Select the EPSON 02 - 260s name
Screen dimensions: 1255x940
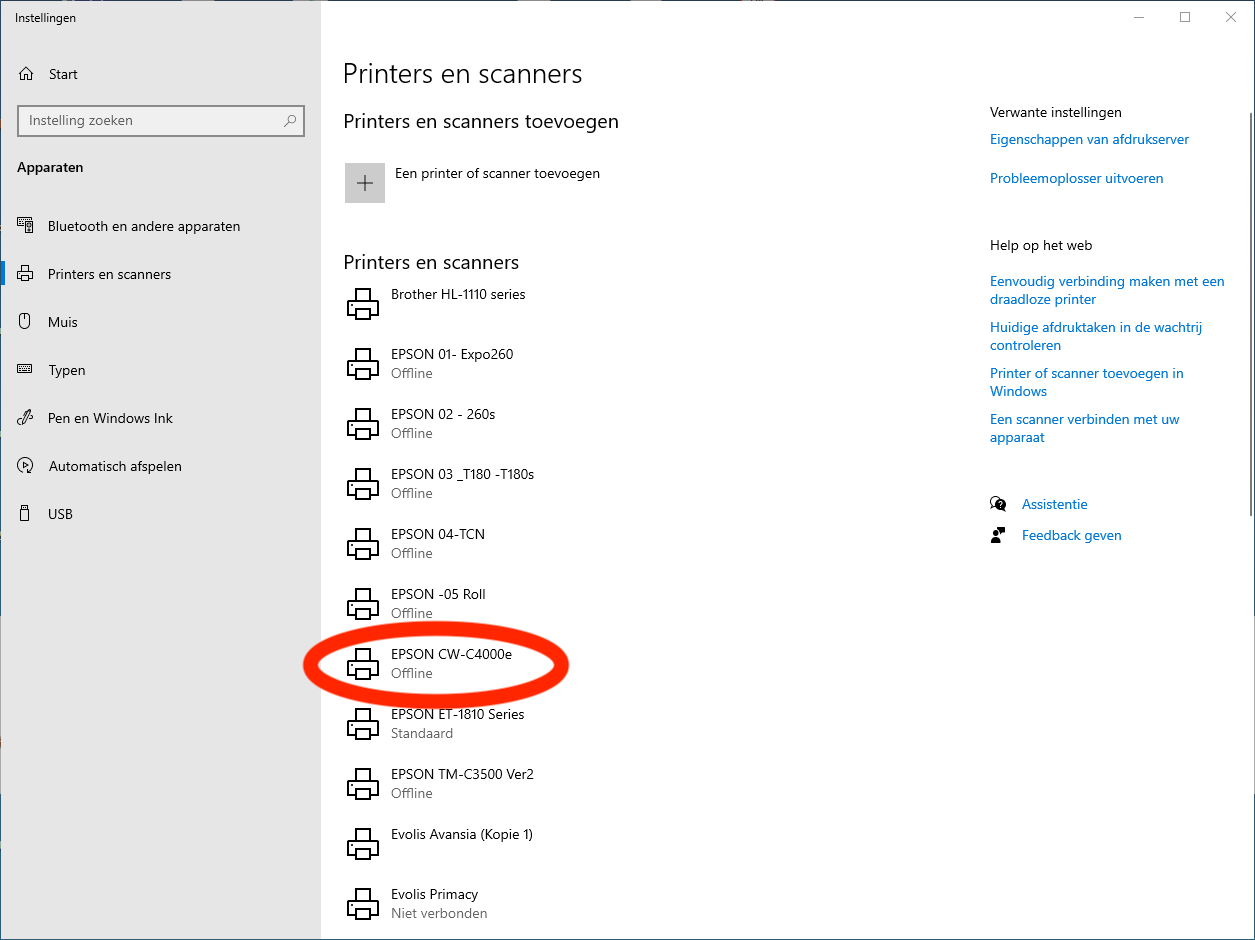coord(443,414)
